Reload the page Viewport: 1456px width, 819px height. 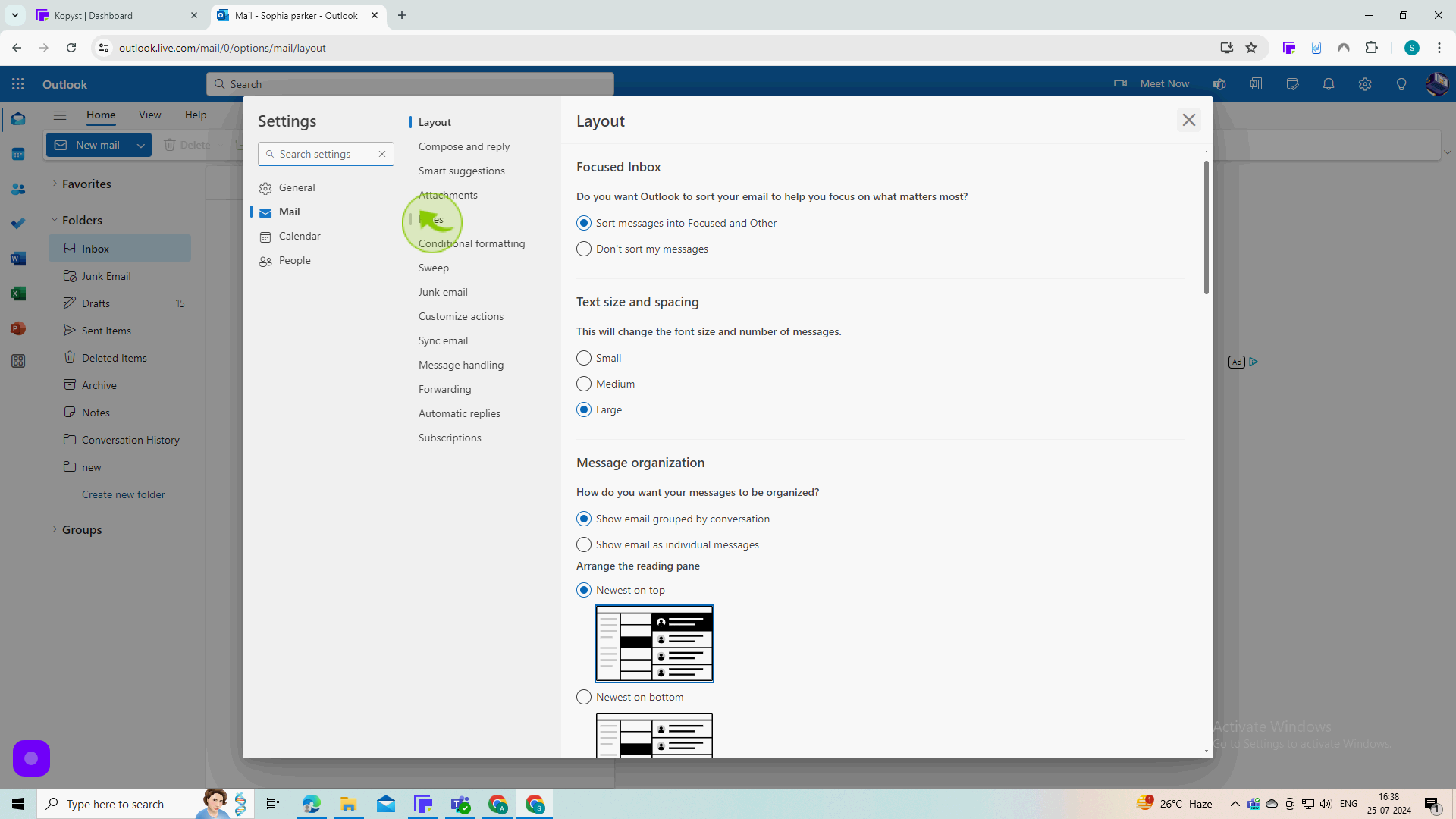tap(71, 48)
